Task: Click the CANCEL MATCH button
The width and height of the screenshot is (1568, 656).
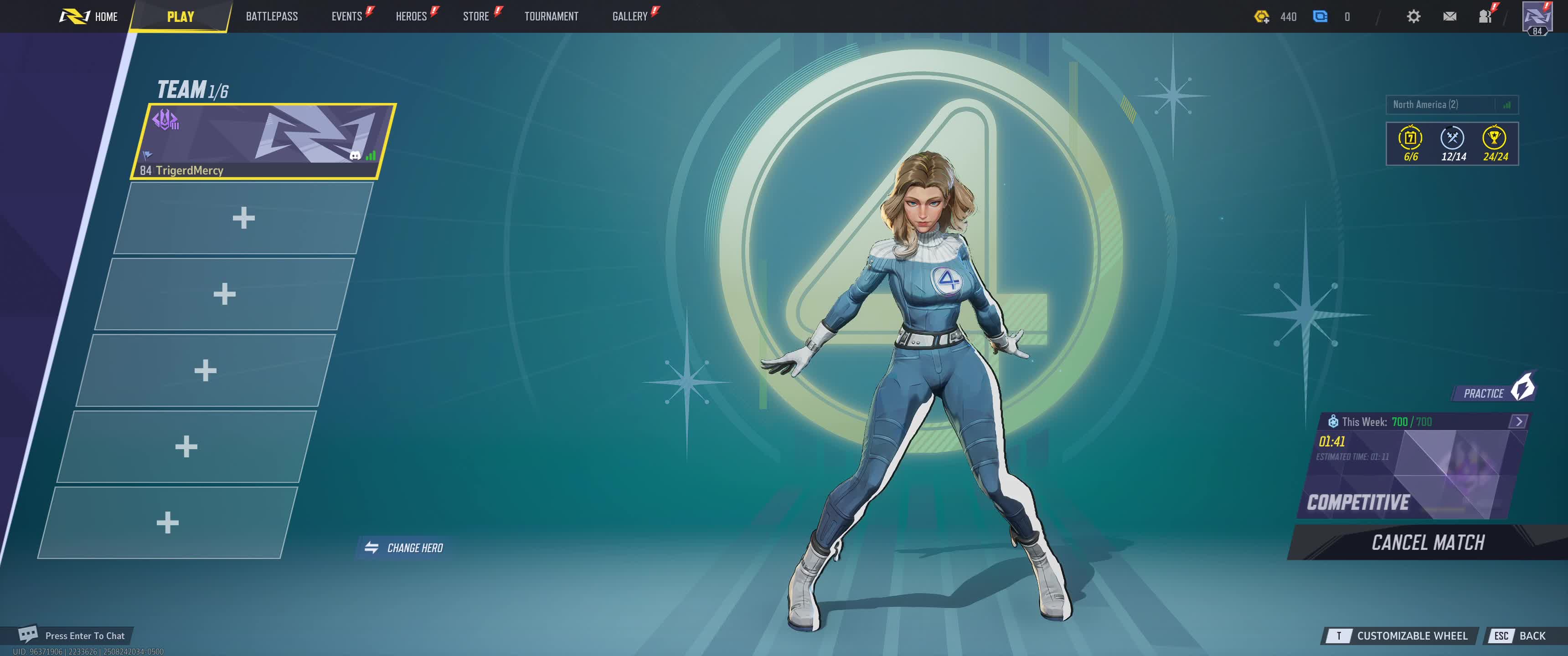Action: click(1428, 542)
